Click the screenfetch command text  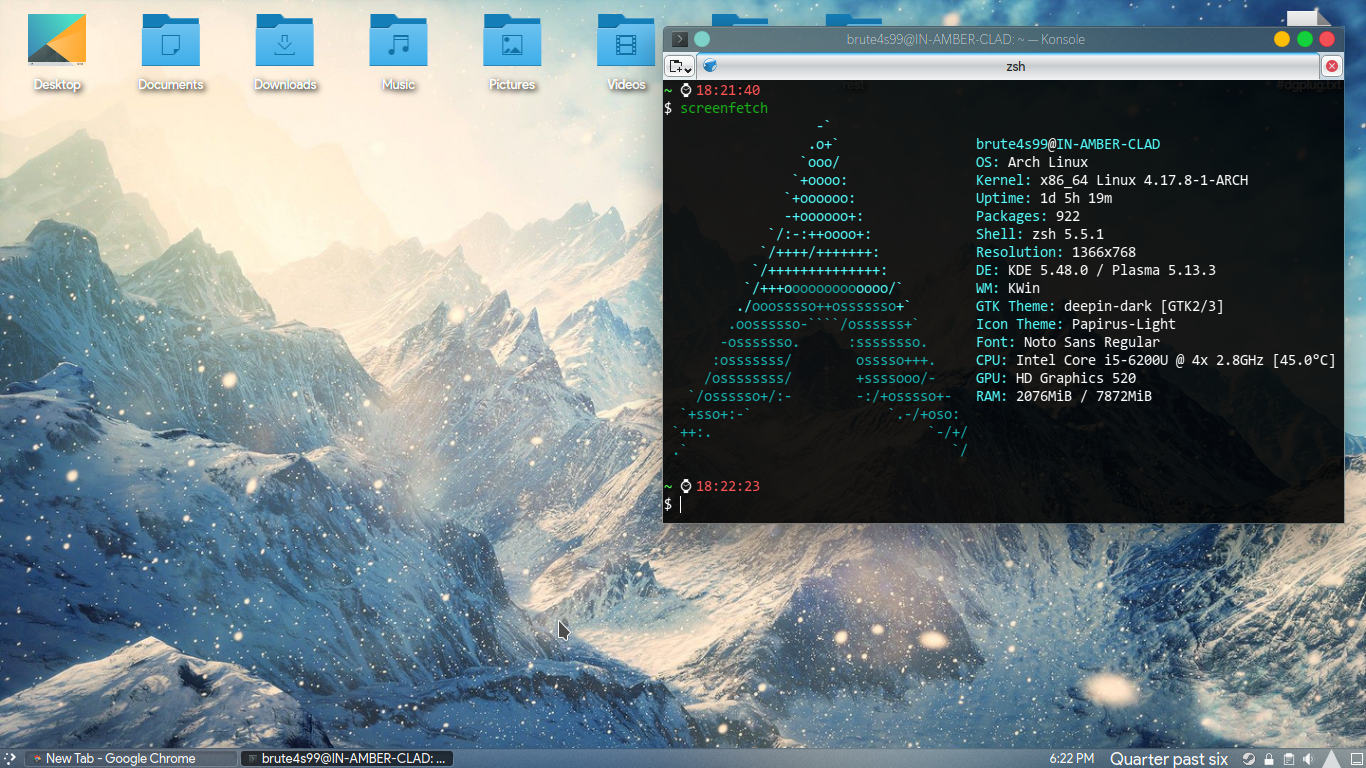(x=724, y=108)
